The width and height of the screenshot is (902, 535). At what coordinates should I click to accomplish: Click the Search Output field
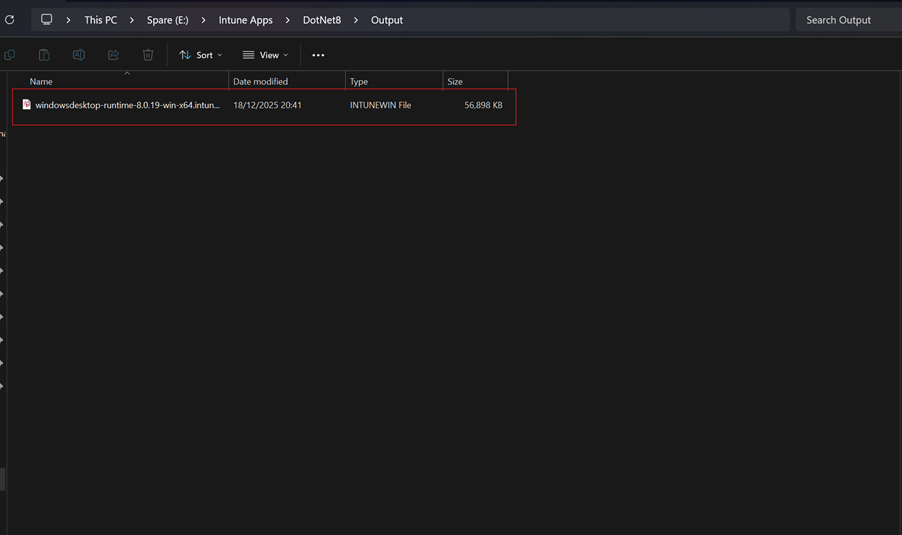coord(849,20)
